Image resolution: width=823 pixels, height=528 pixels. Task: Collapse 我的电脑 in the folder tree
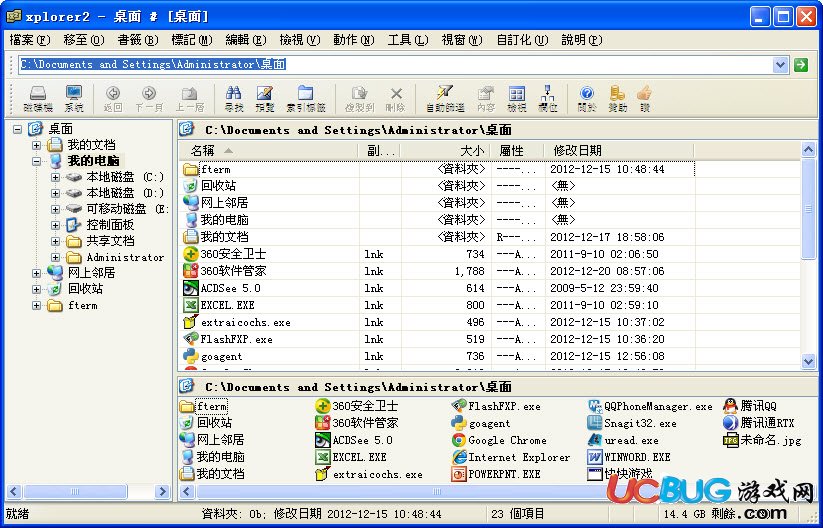pyautogui.click(x=36, y=161)
